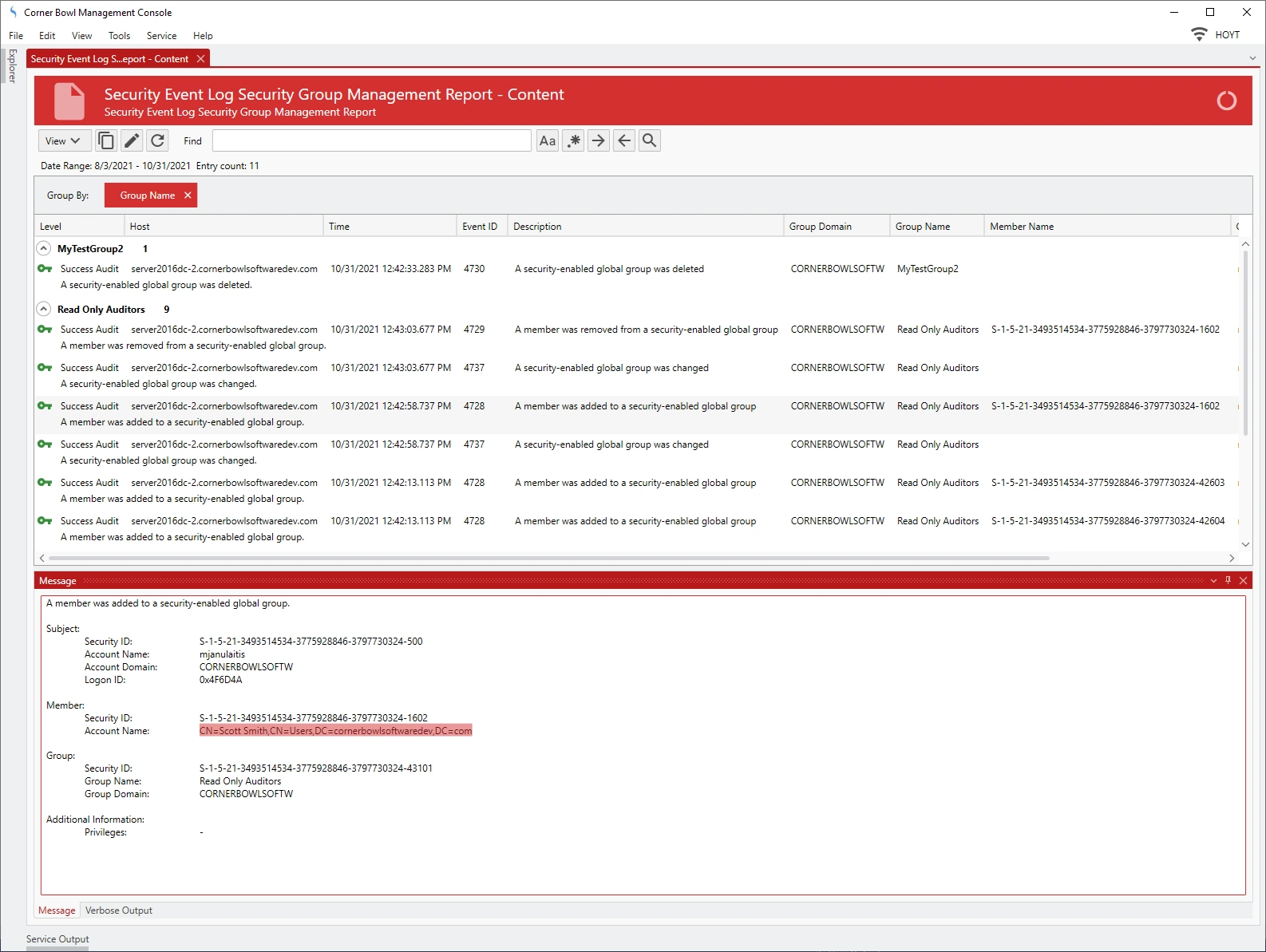This screenshot has height=952, width=1266.
Task: Click the circular refresh icon in red header
Action: coord(1226,101)
